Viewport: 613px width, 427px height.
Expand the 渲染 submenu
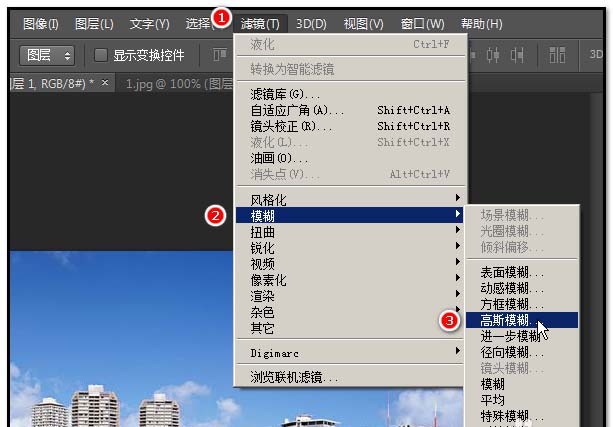(x=350, y=296)
